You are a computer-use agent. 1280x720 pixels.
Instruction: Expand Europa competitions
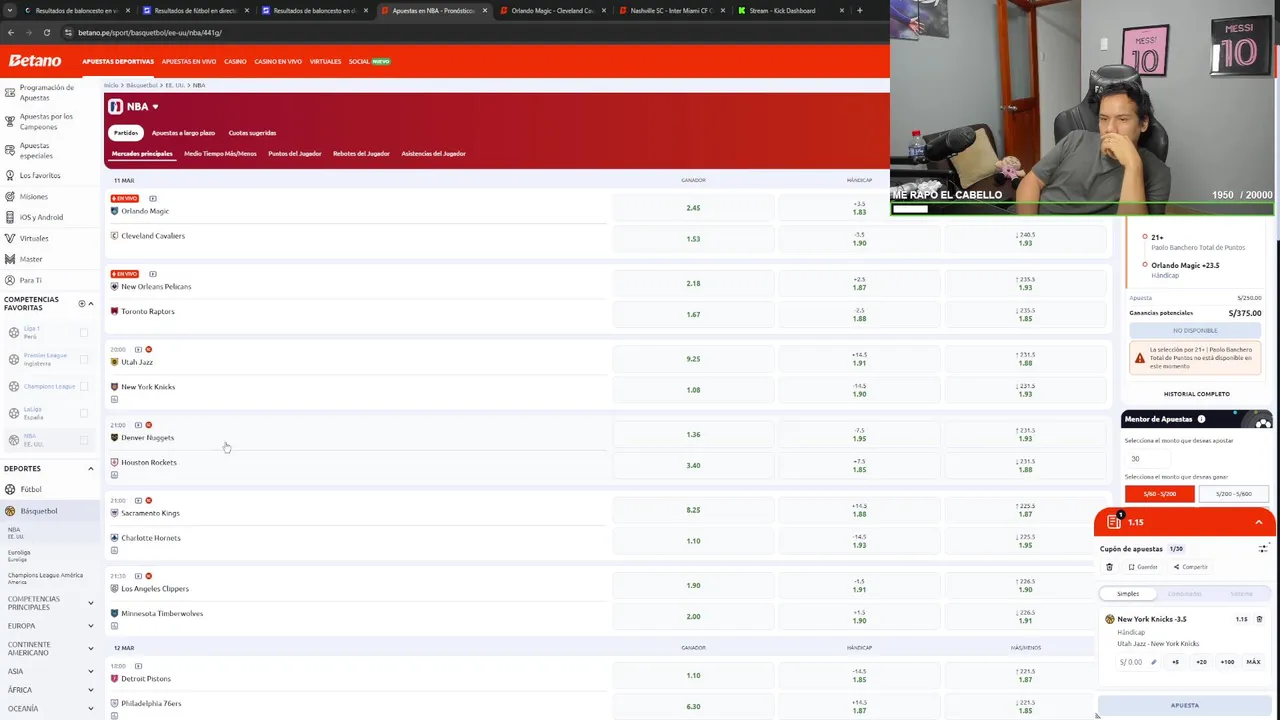click(x=90, y=626)
